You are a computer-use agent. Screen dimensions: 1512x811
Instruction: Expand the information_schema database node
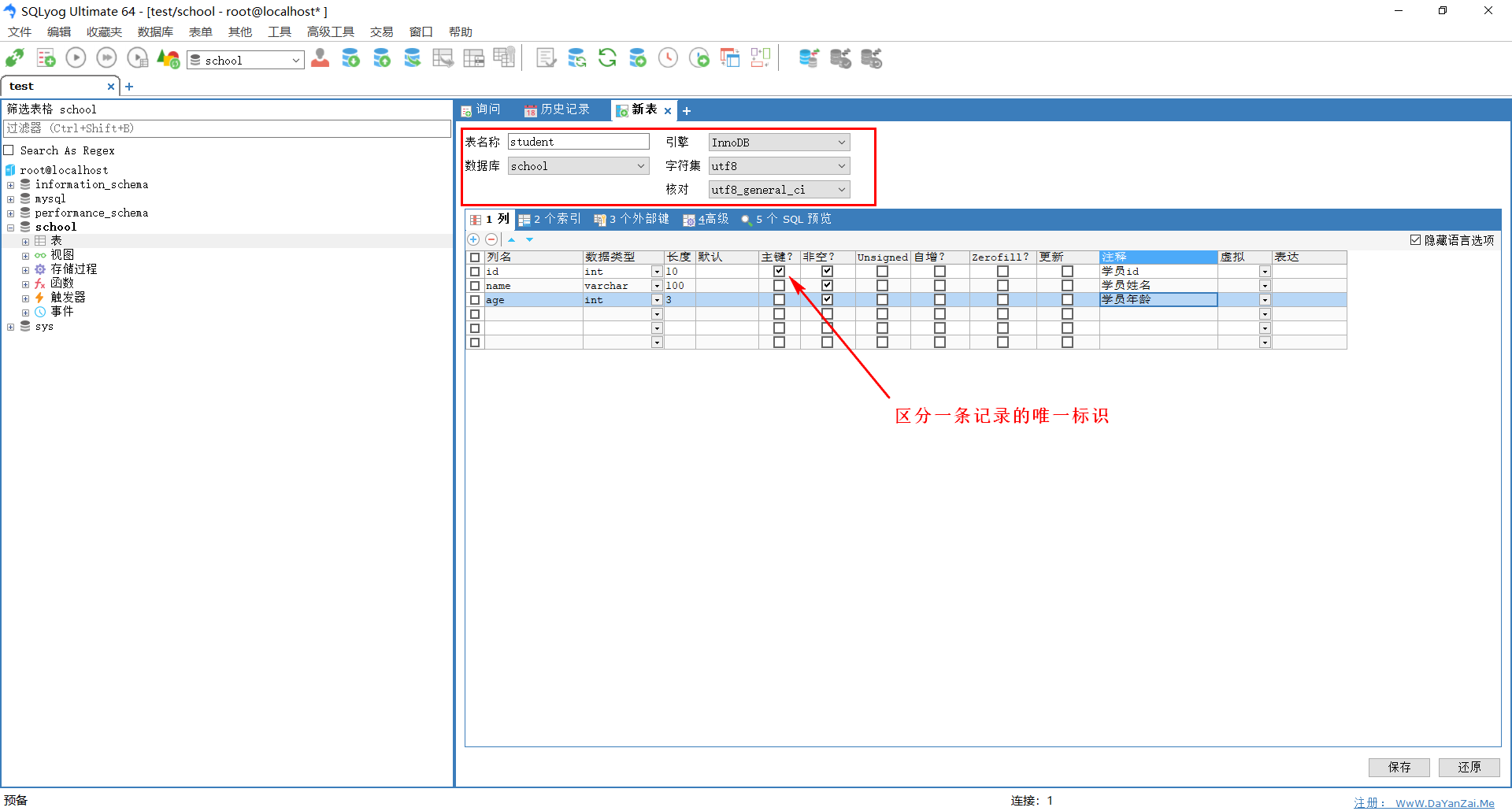(11, 185)
